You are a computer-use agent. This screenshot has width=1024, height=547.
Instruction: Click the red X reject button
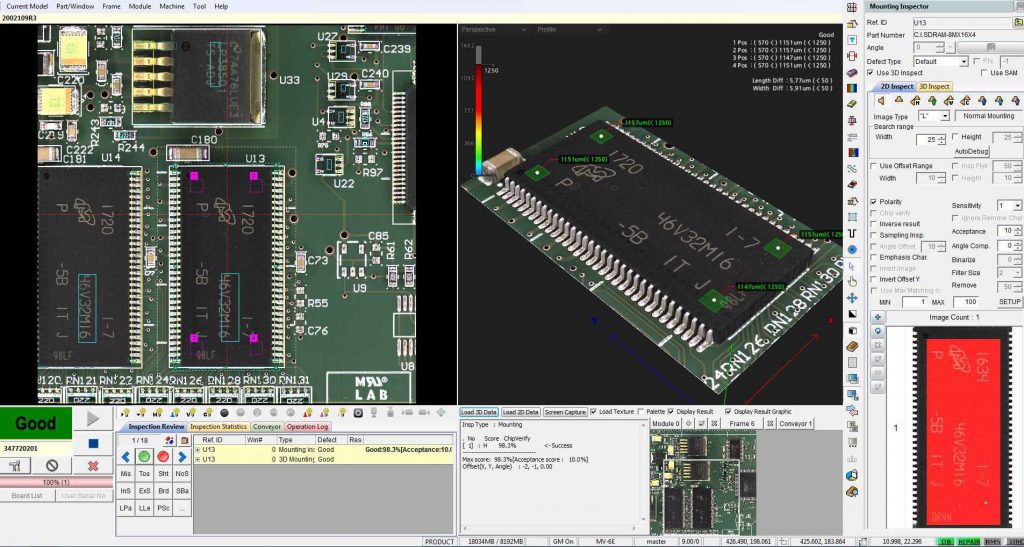93,466
